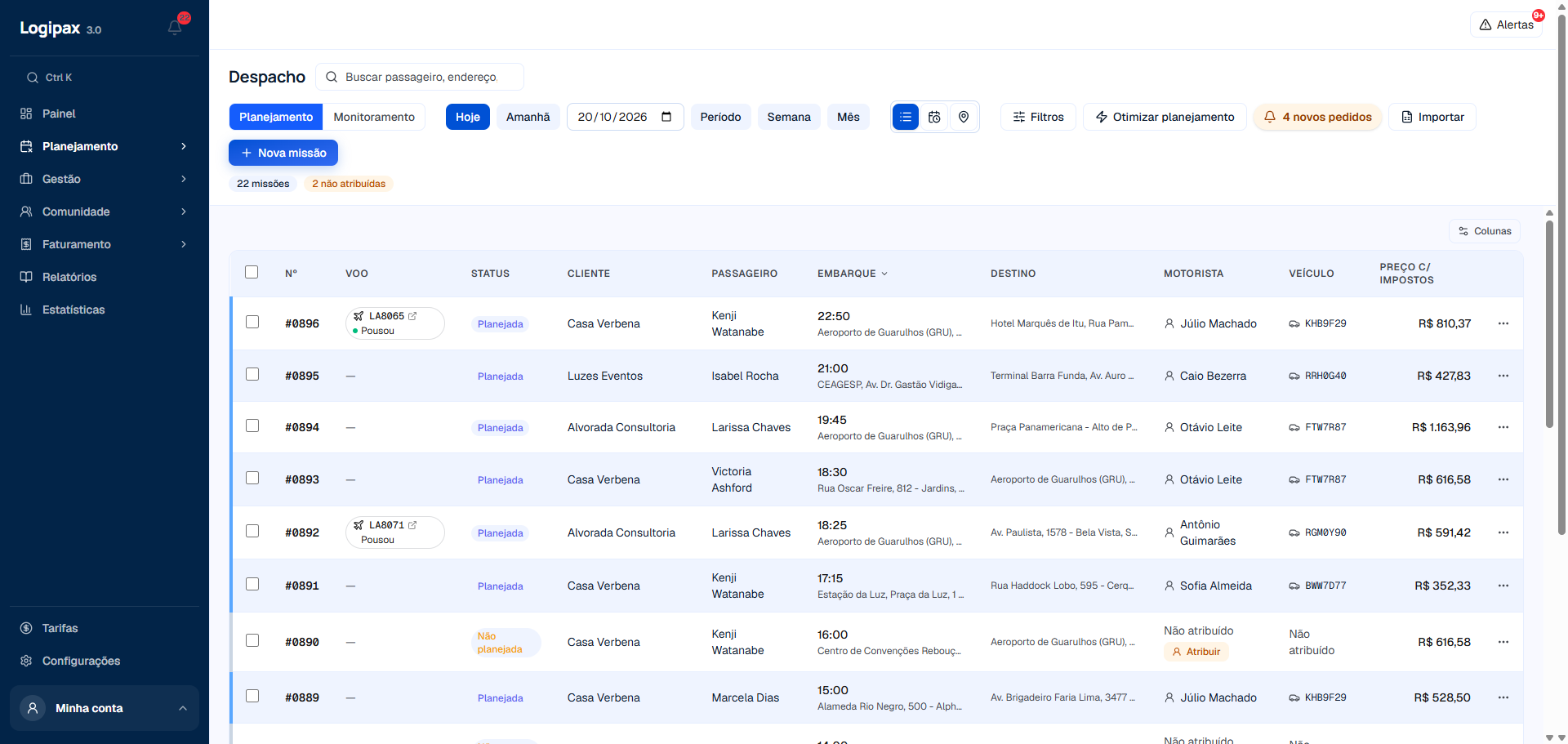Image resolution: width=1568 pixels, height=744 pixels.
Task: Select the Semana range tab
Action: click(x=789, y=117)
